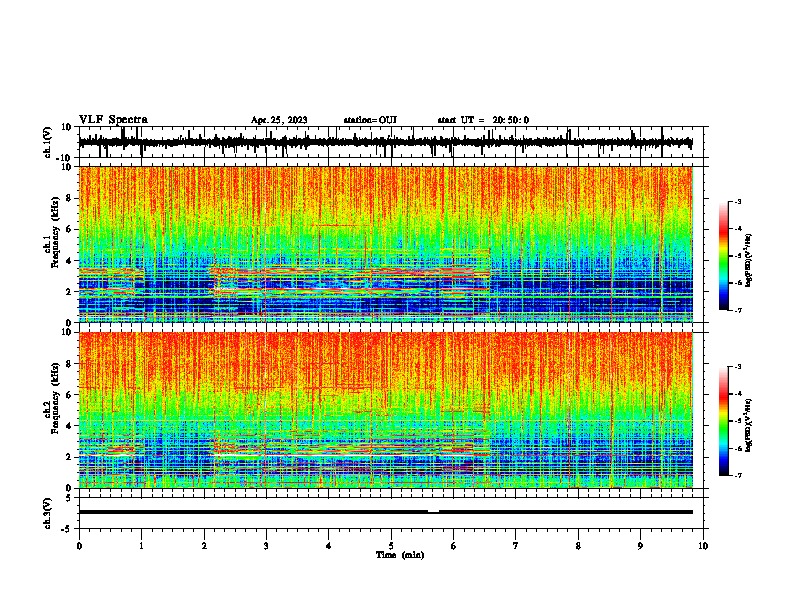The height and width of the screenshot is (612, 792).
Task: Click the 'ch.1(V)' waveform axis label
Action: (x=48, y=142)
